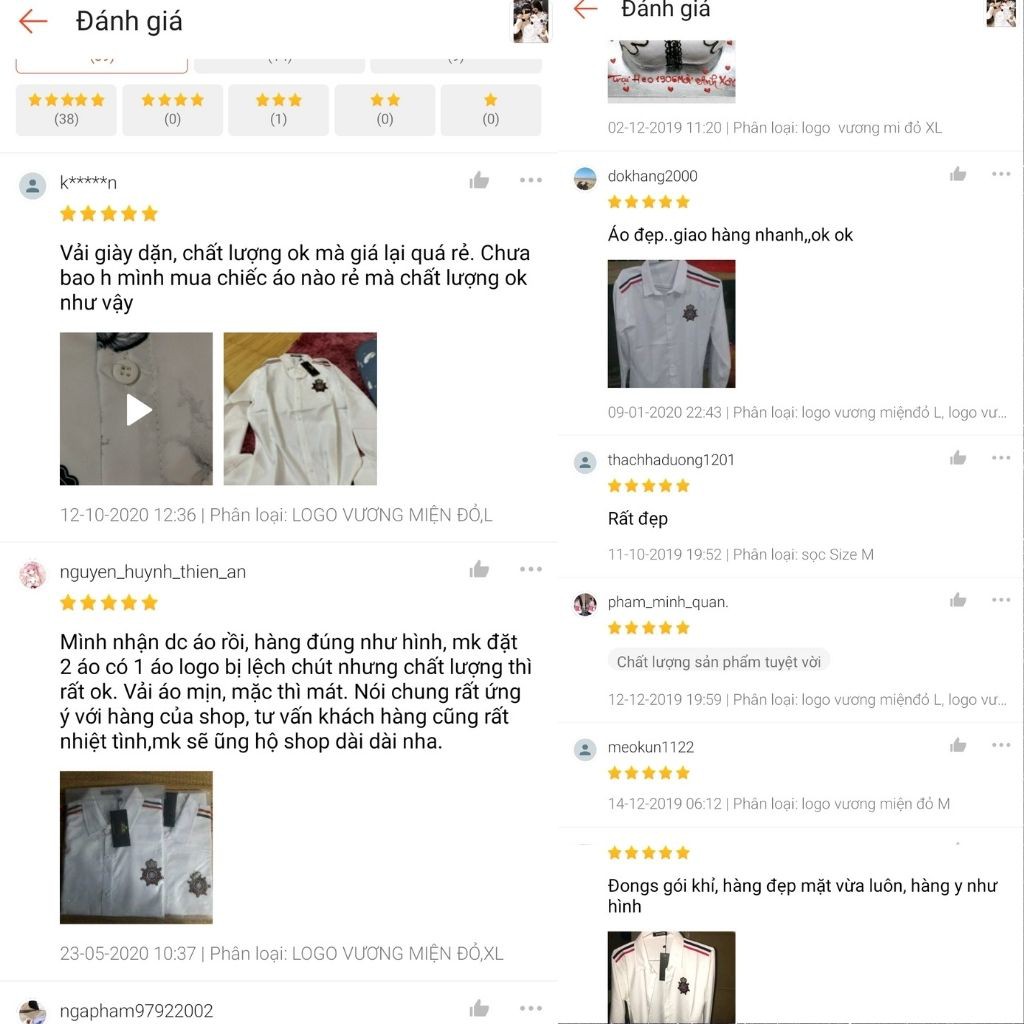
Task: Go back using left panel's arrow
Action: (33, 22)
